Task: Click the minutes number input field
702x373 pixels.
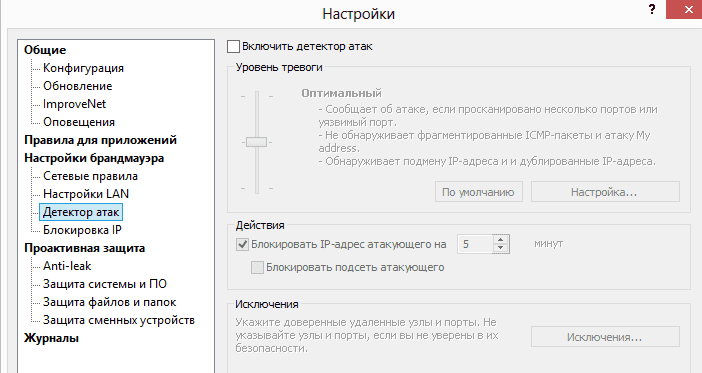Action: pos(475,244)
